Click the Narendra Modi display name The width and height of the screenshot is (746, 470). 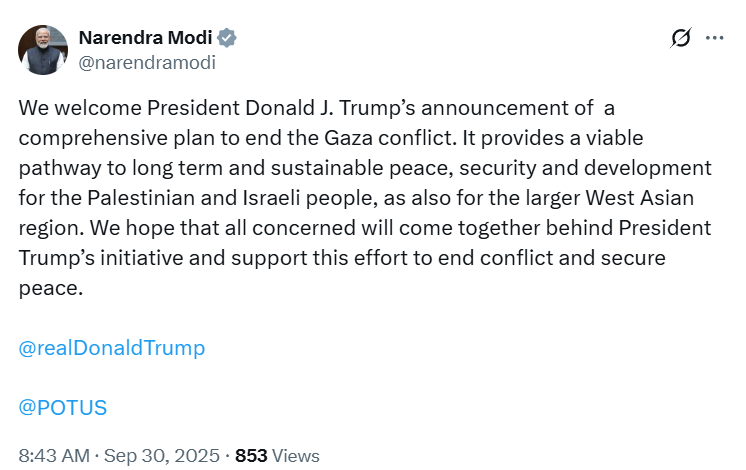(144, 39)
